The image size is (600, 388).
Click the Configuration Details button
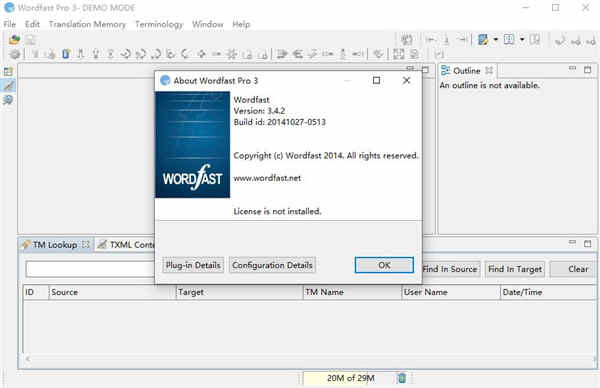(x=272, y=265)
